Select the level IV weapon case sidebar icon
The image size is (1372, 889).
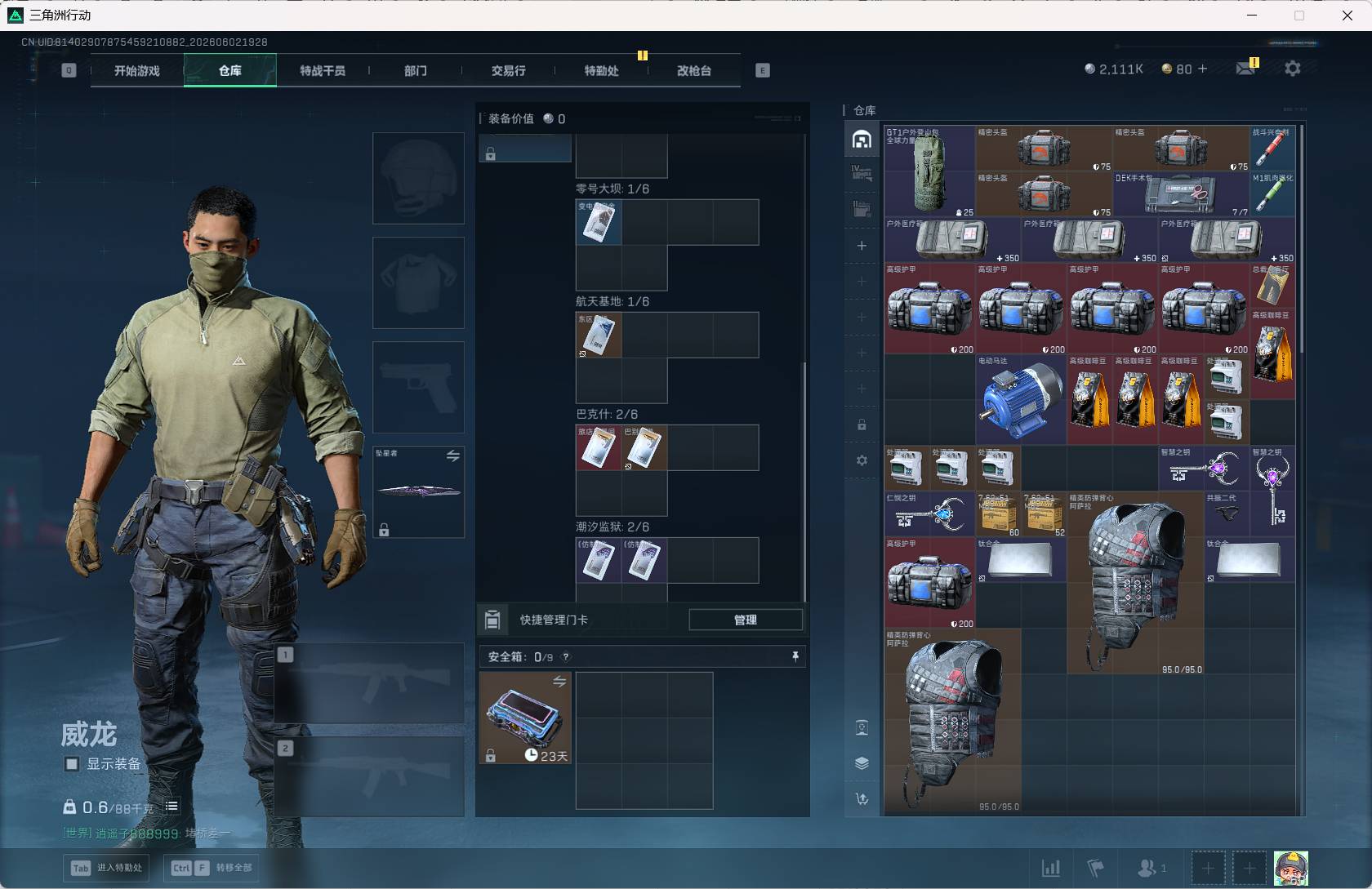pos(862,173)
